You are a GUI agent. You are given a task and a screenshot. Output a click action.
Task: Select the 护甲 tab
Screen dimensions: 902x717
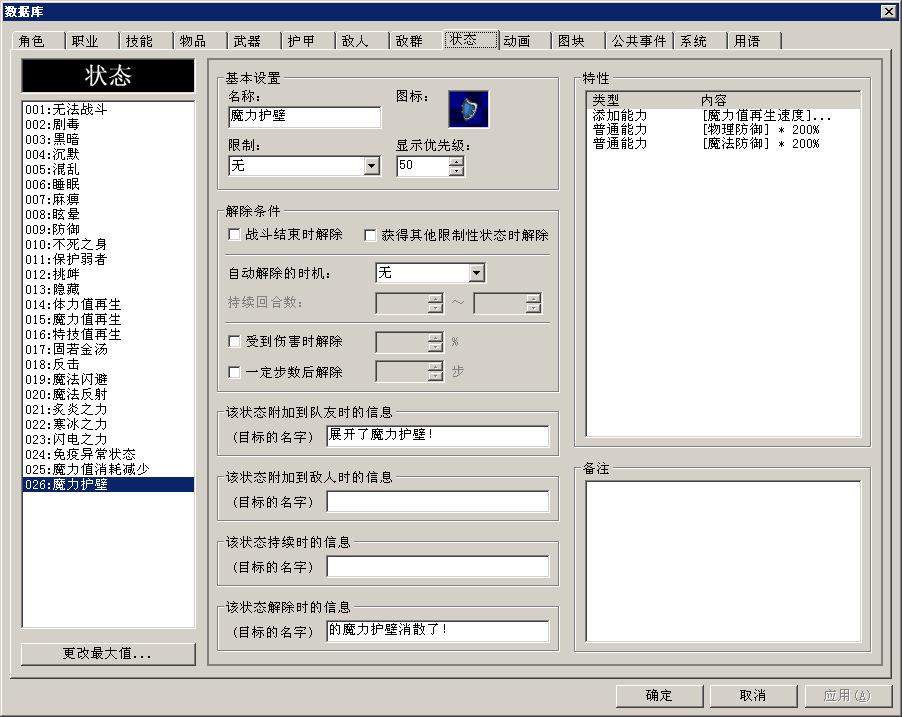pos(308,41)
